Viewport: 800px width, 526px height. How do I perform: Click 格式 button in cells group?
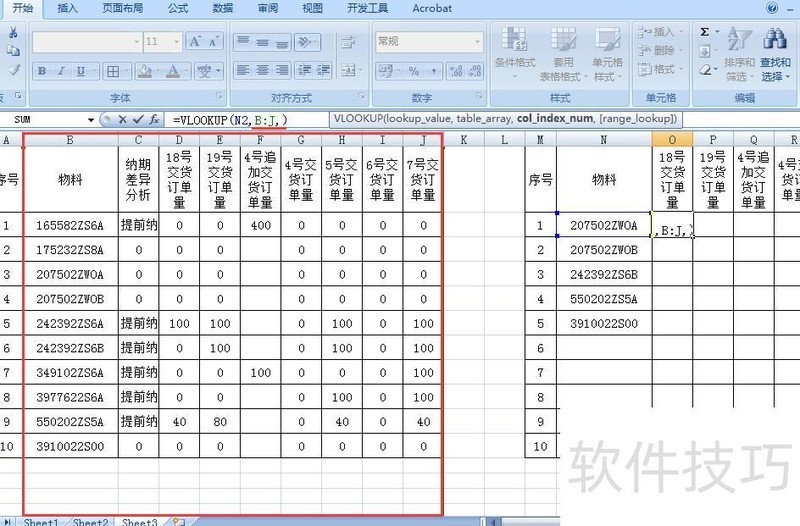point(660,69)
